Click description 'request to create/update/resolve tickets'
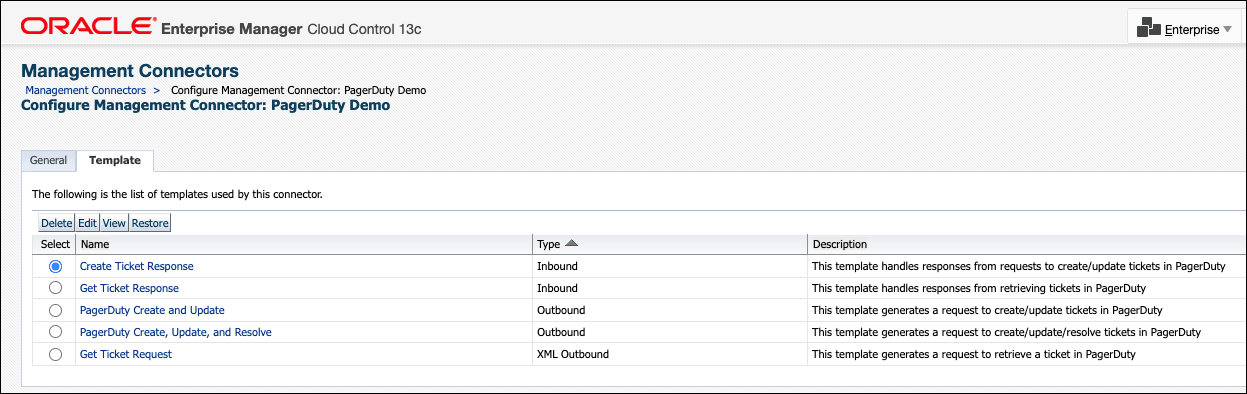The image size is (1247, 394). tap(1006, 332)
